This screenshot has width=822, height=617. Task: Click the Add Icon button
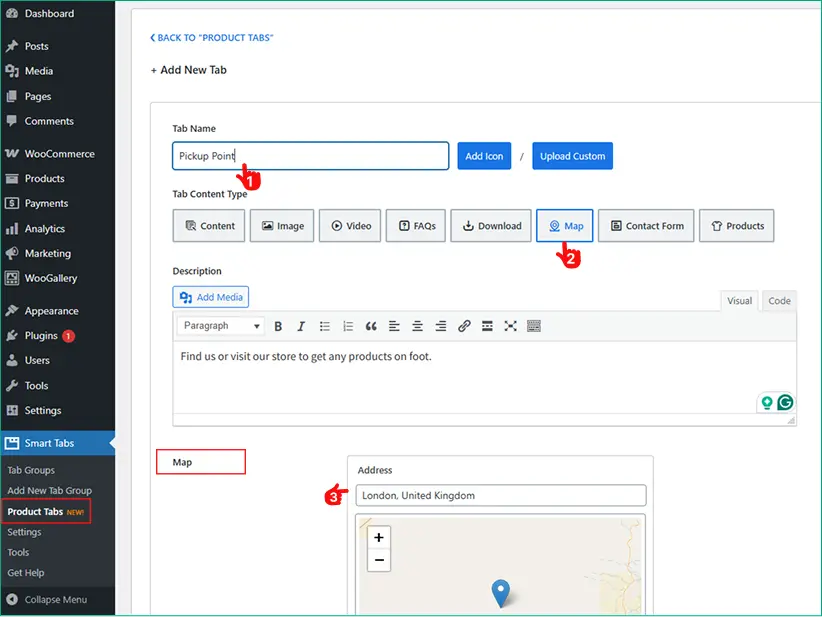[x=485, y=156]
